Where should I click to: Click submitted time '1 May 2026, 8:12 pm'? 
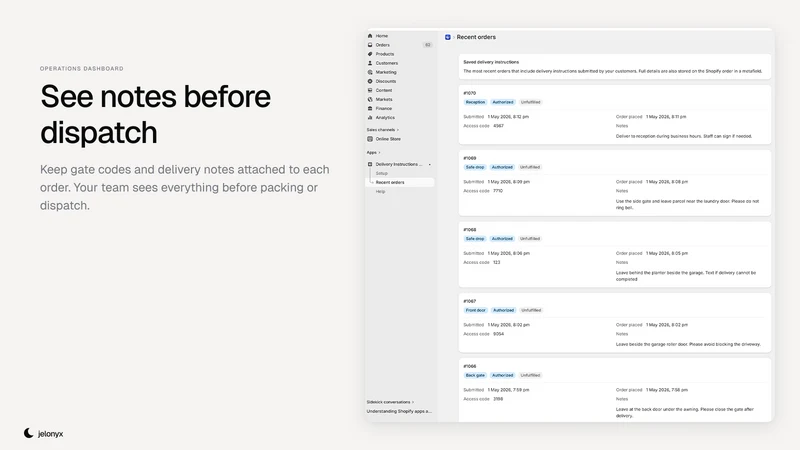click(x=508, y=117)
